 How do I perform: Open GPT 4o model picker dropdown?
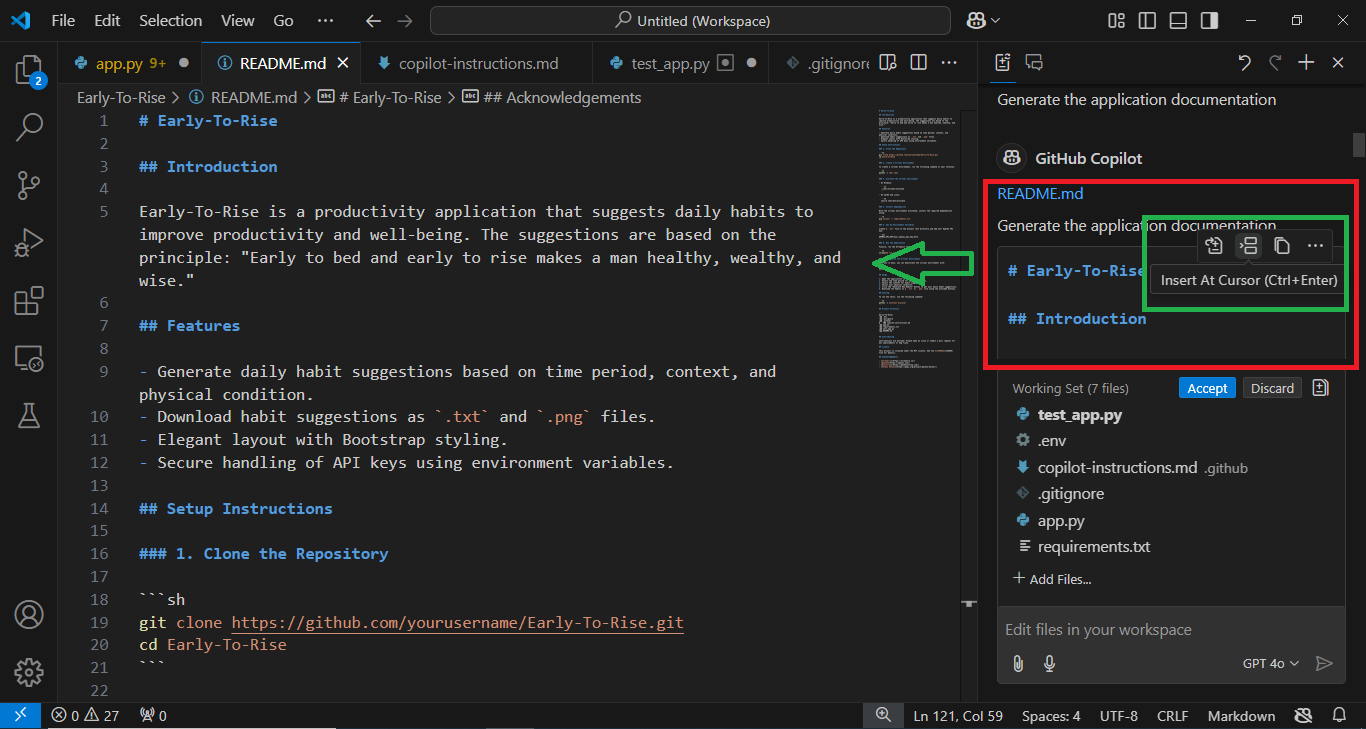(x=1270, y=663)
